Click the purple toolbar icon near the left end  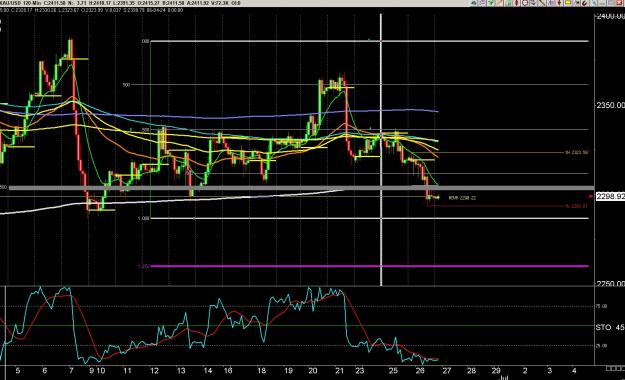coord(483,3)
